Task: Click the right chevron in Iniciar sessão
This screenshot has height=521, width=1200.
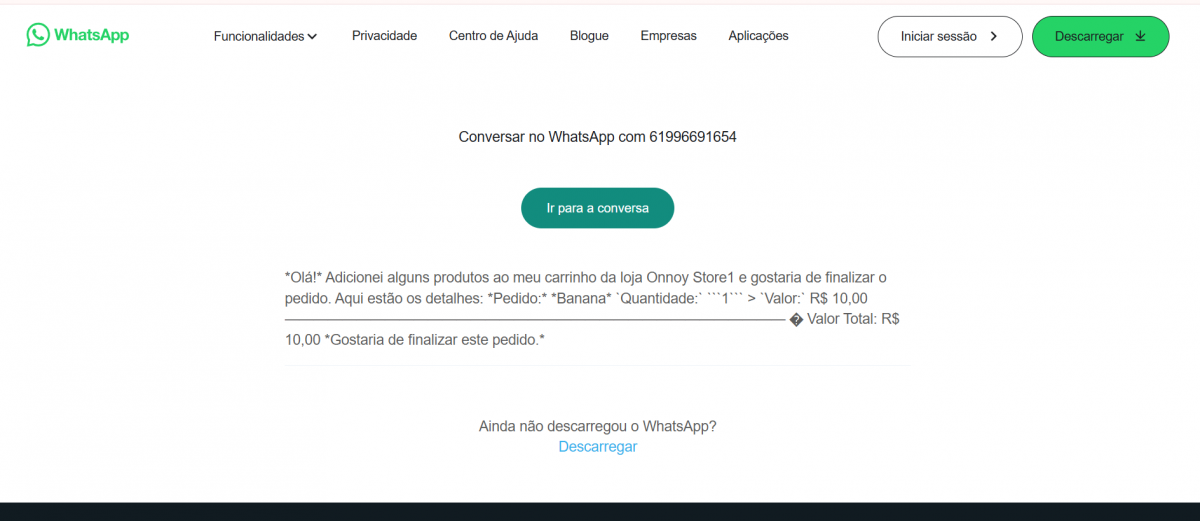Action: tap(993, 36)
